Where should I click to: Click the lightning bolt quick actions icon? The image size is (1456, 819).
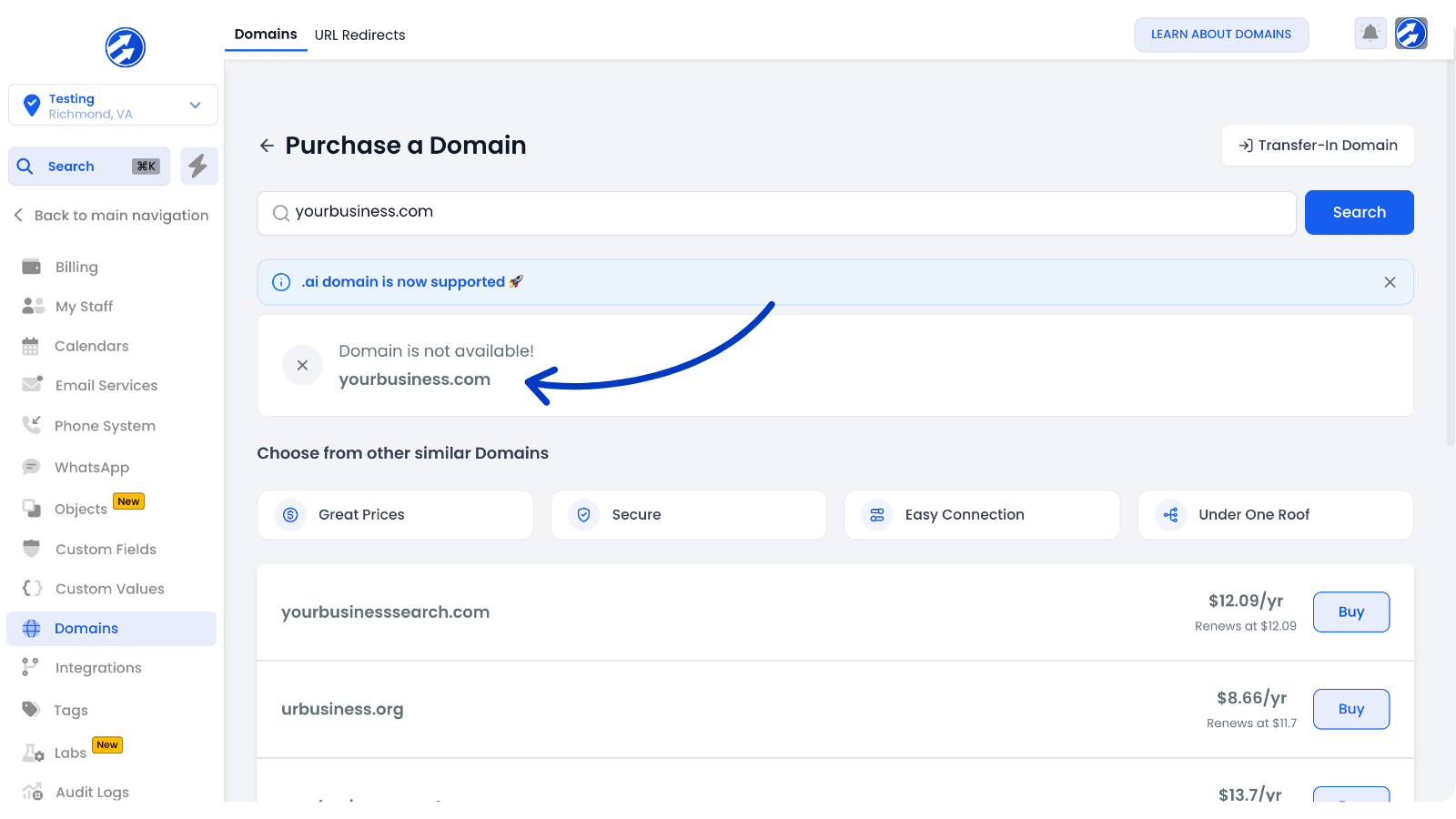click(198, 166)
